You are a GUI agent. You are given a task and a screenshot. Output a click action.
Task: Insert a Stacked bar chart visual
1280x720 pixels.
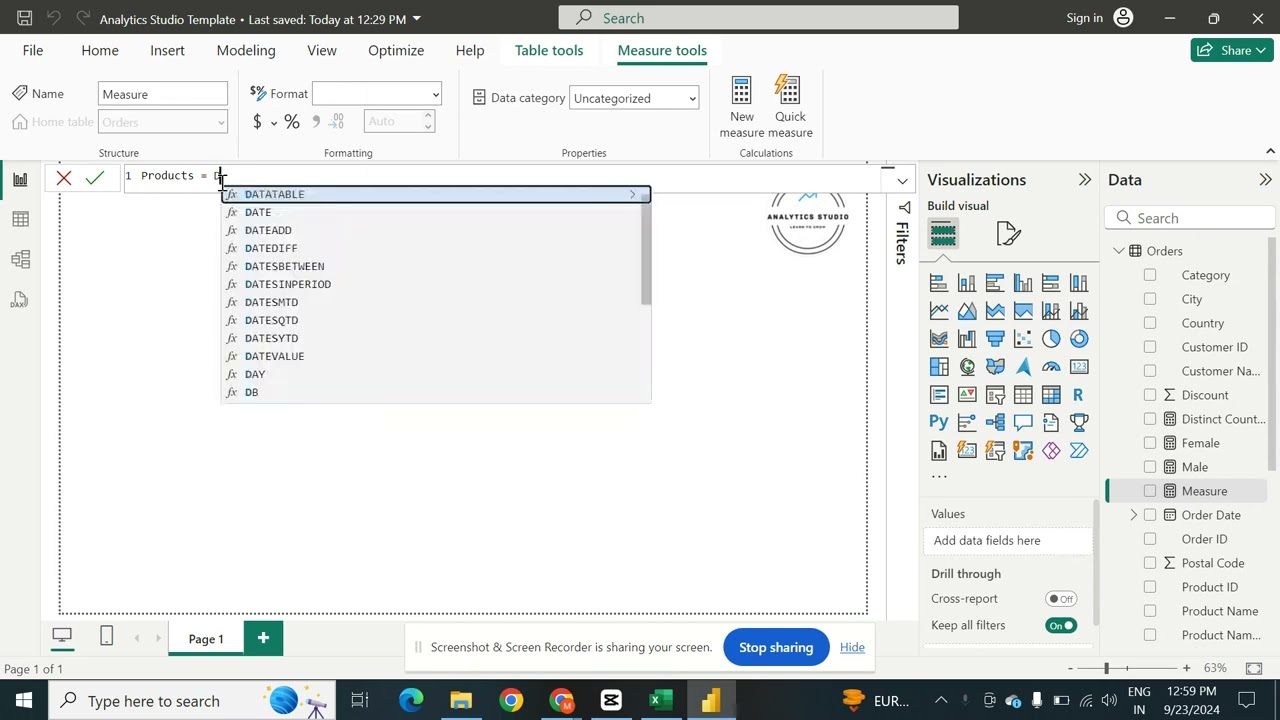click(939, 283)
